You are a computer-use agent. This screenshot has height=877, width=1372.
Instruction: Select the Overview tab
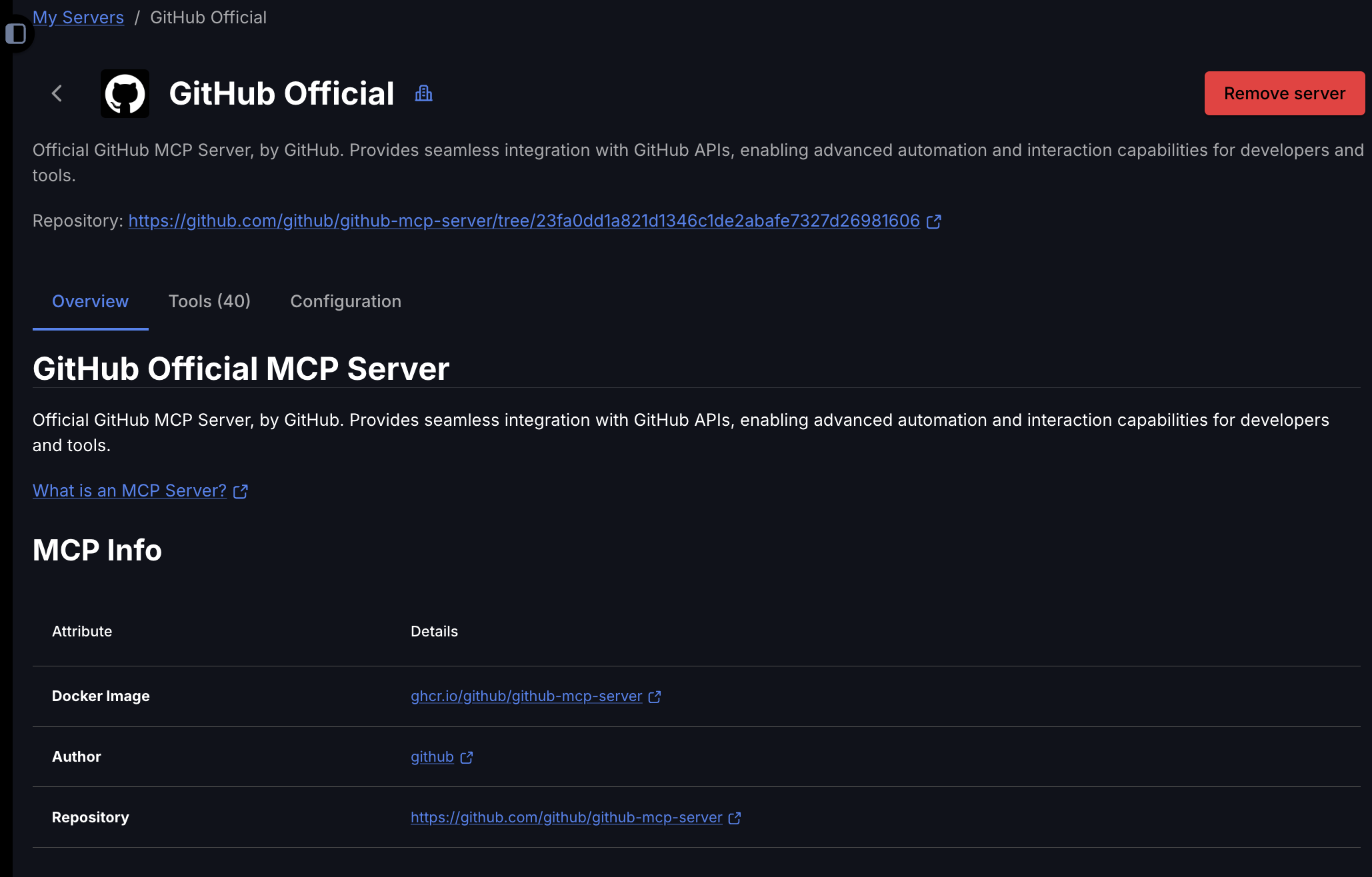90,301
